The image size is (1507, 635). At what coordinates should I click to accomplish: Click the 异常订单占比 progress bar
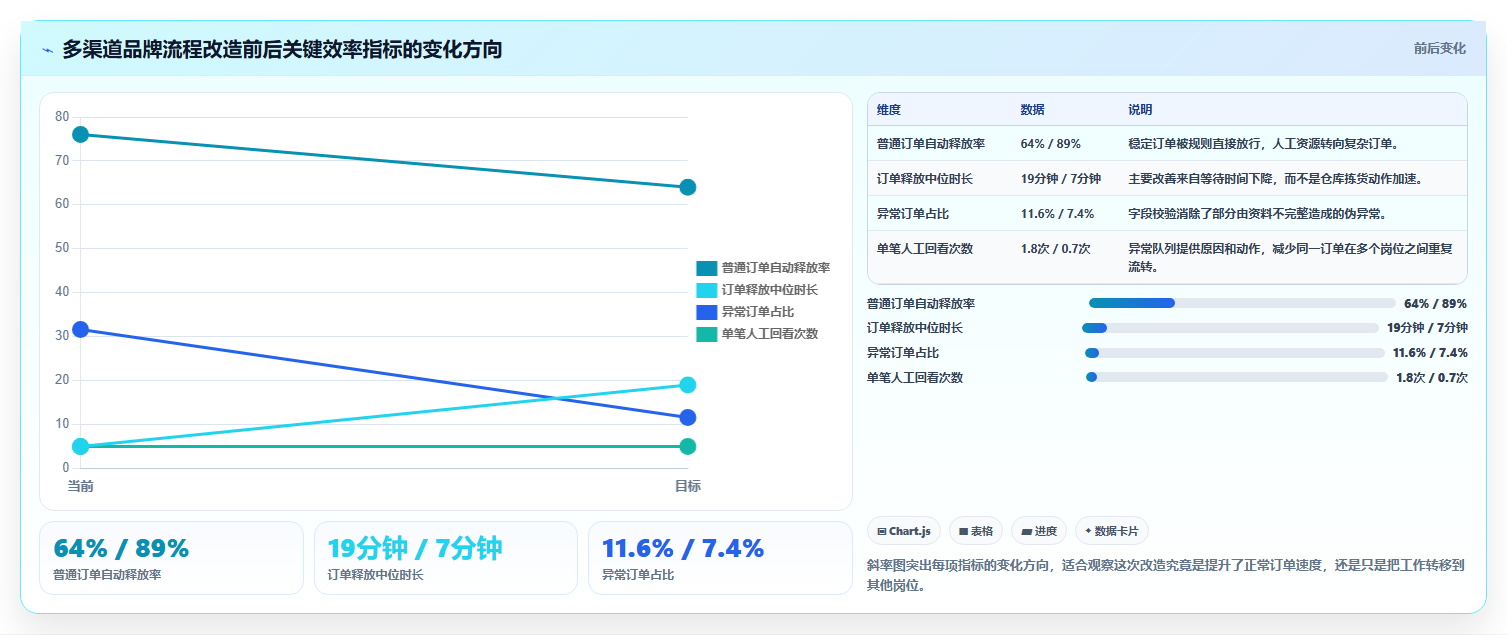pyautogui.click(x=1235, y=353)
